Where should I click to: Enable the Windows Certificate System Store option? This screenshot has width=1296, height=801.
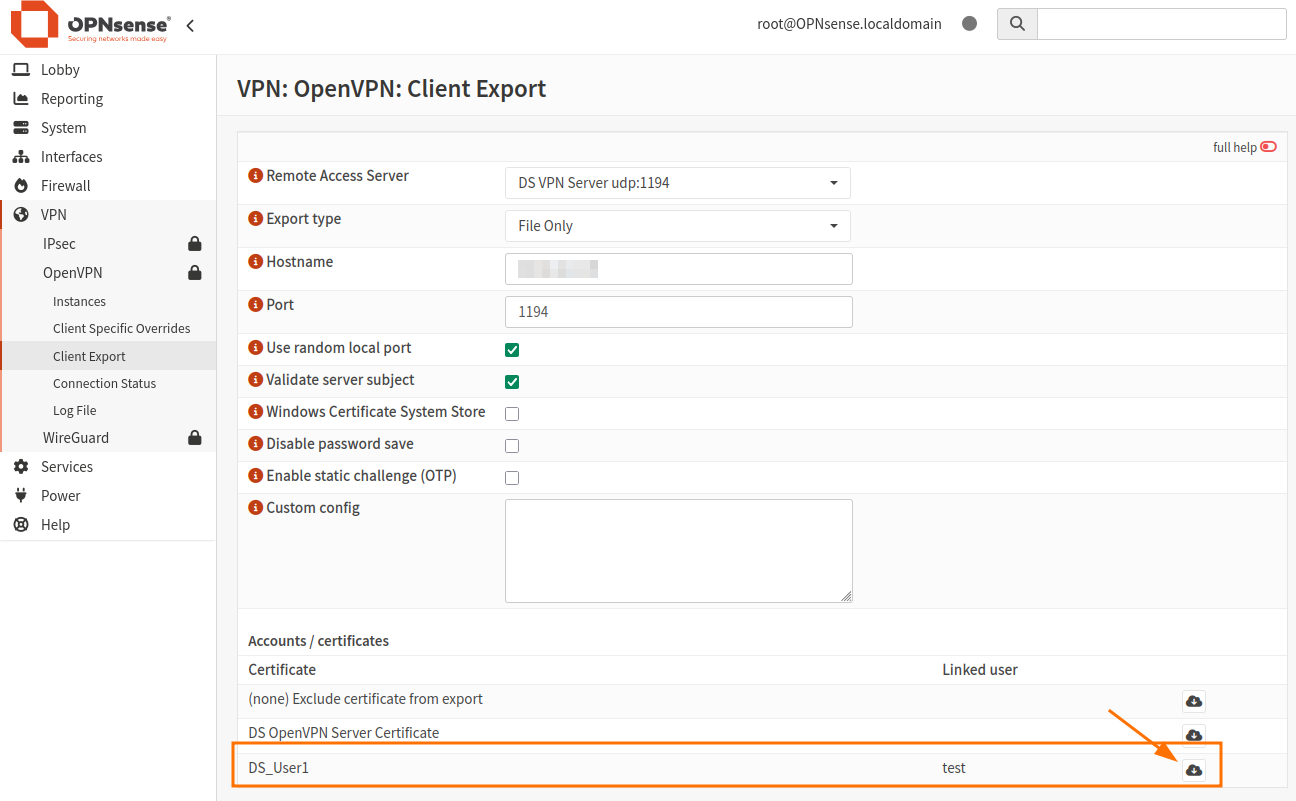pyautogui.click(x=512, y=413)
